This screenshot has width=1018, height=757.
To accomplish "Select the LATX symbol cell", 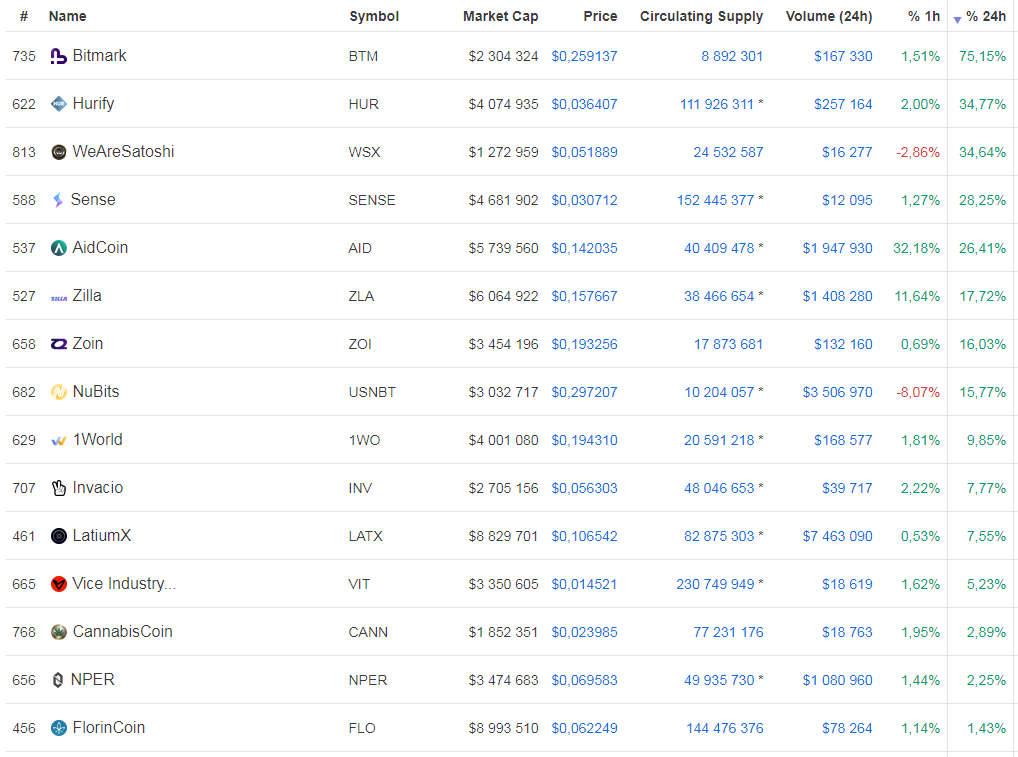I will pyautogui.click(x=366, y=537).
